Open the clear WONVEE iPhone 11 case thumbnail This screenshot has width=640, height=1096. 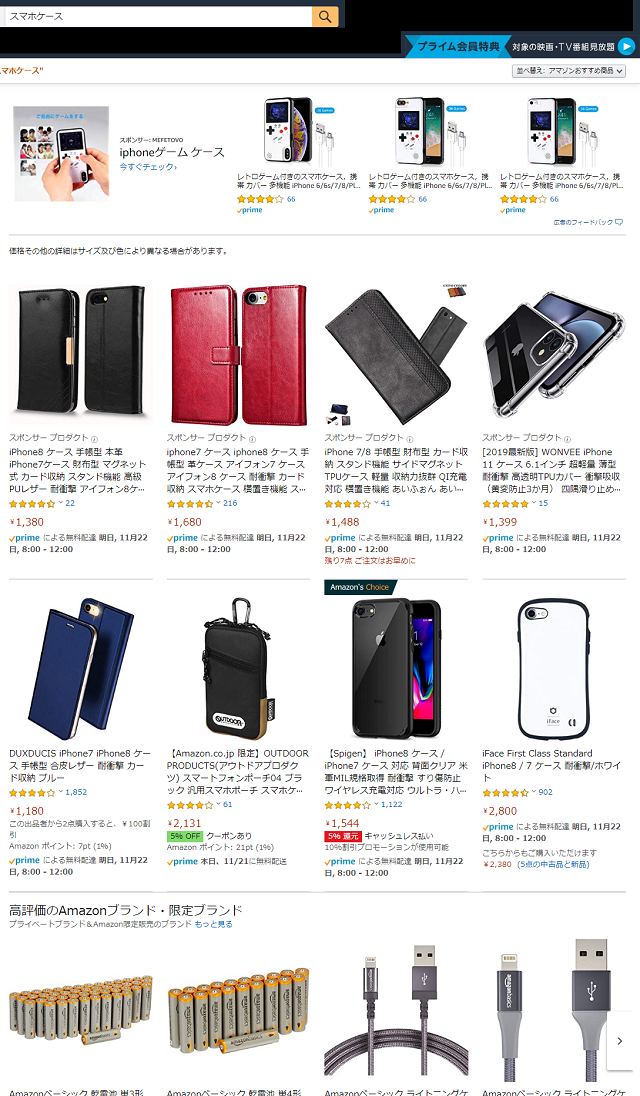point(553,355)
